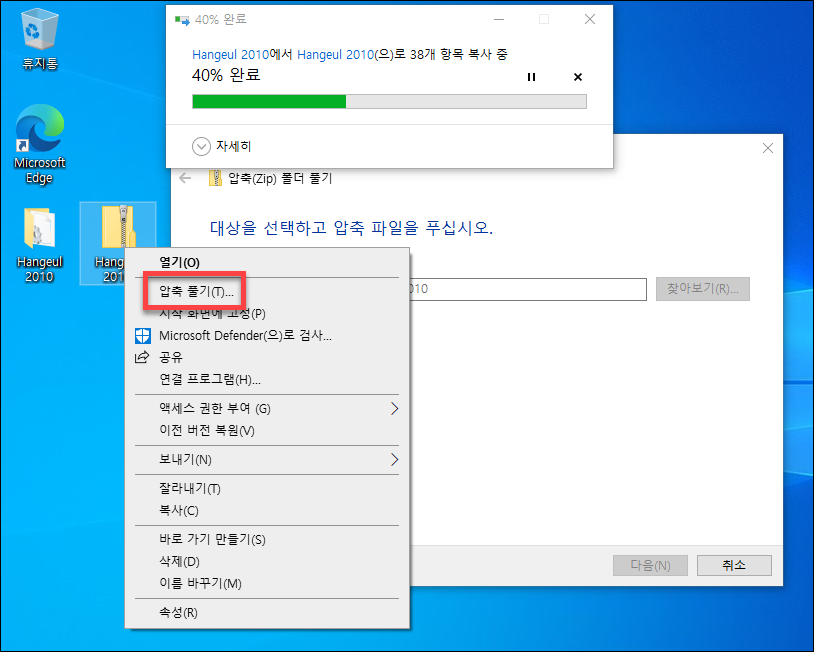This screenshot has height=652, width=814.
Task: Minimize the copy progress window
Action: point(499,20)
